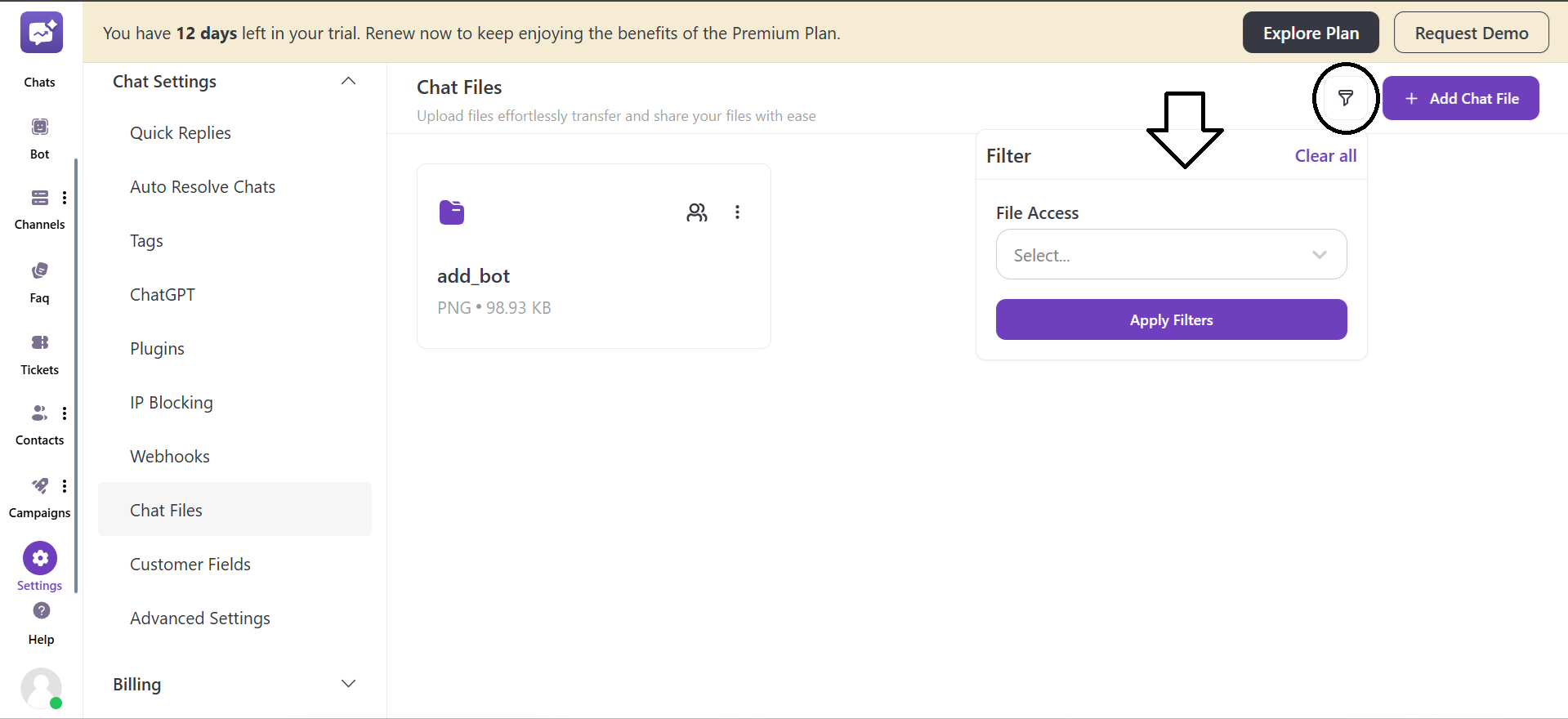Open Auto Resolve Chats settings

pyautogui.click(x=203, y=187)
